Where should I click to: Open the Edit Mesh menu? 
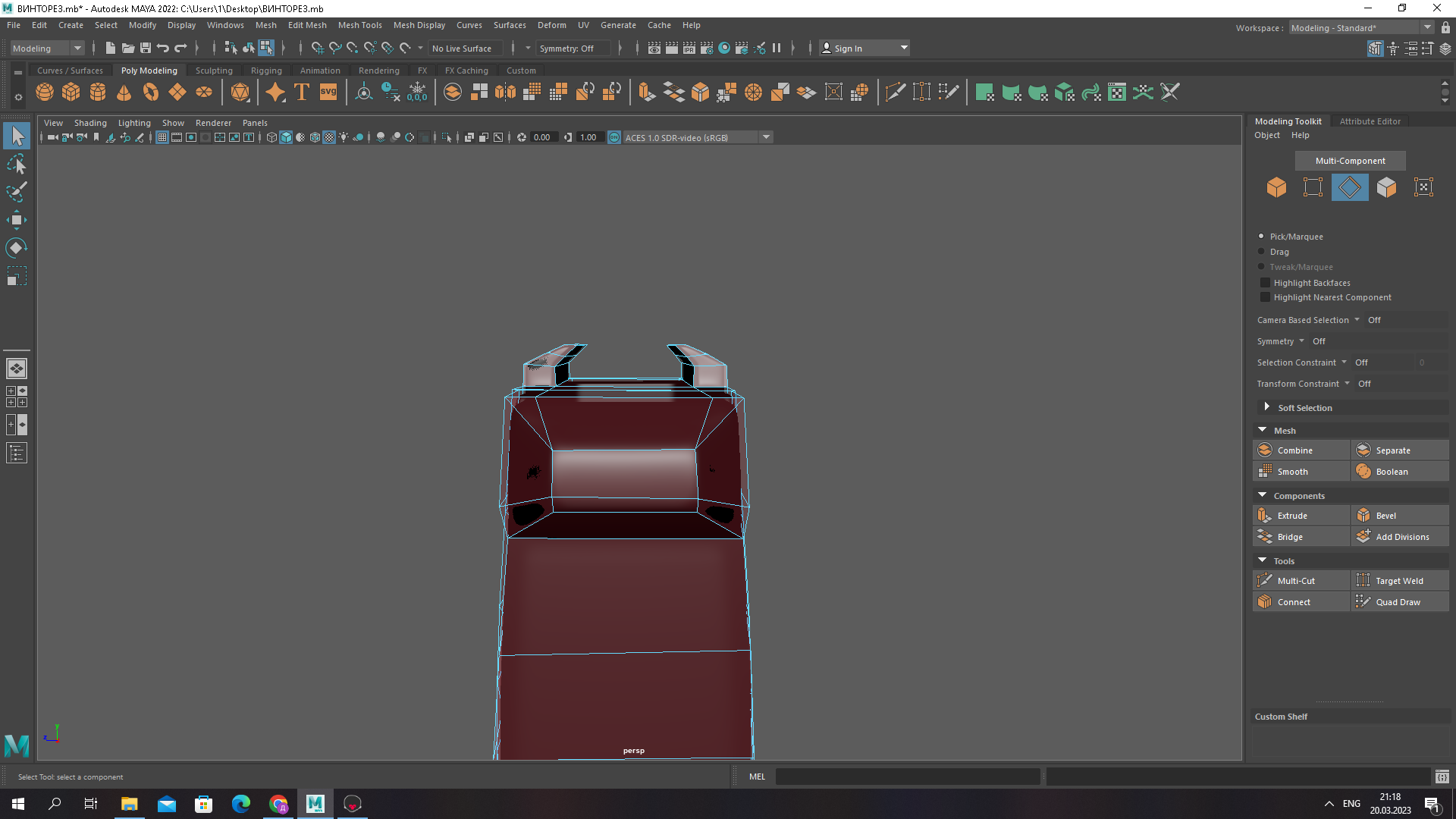click(x=307, y=25)
